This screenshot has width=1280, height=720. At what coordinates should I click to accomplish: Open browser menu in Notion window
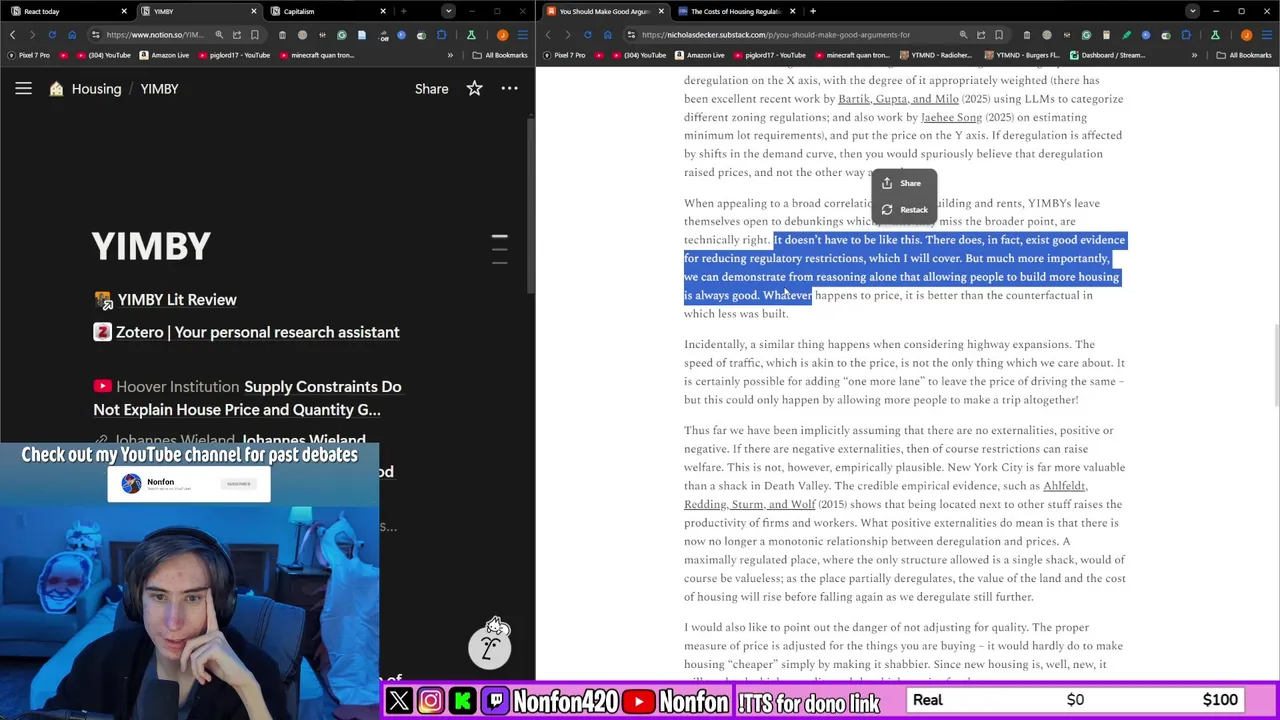pyautogui.click(x=523, y=35)
